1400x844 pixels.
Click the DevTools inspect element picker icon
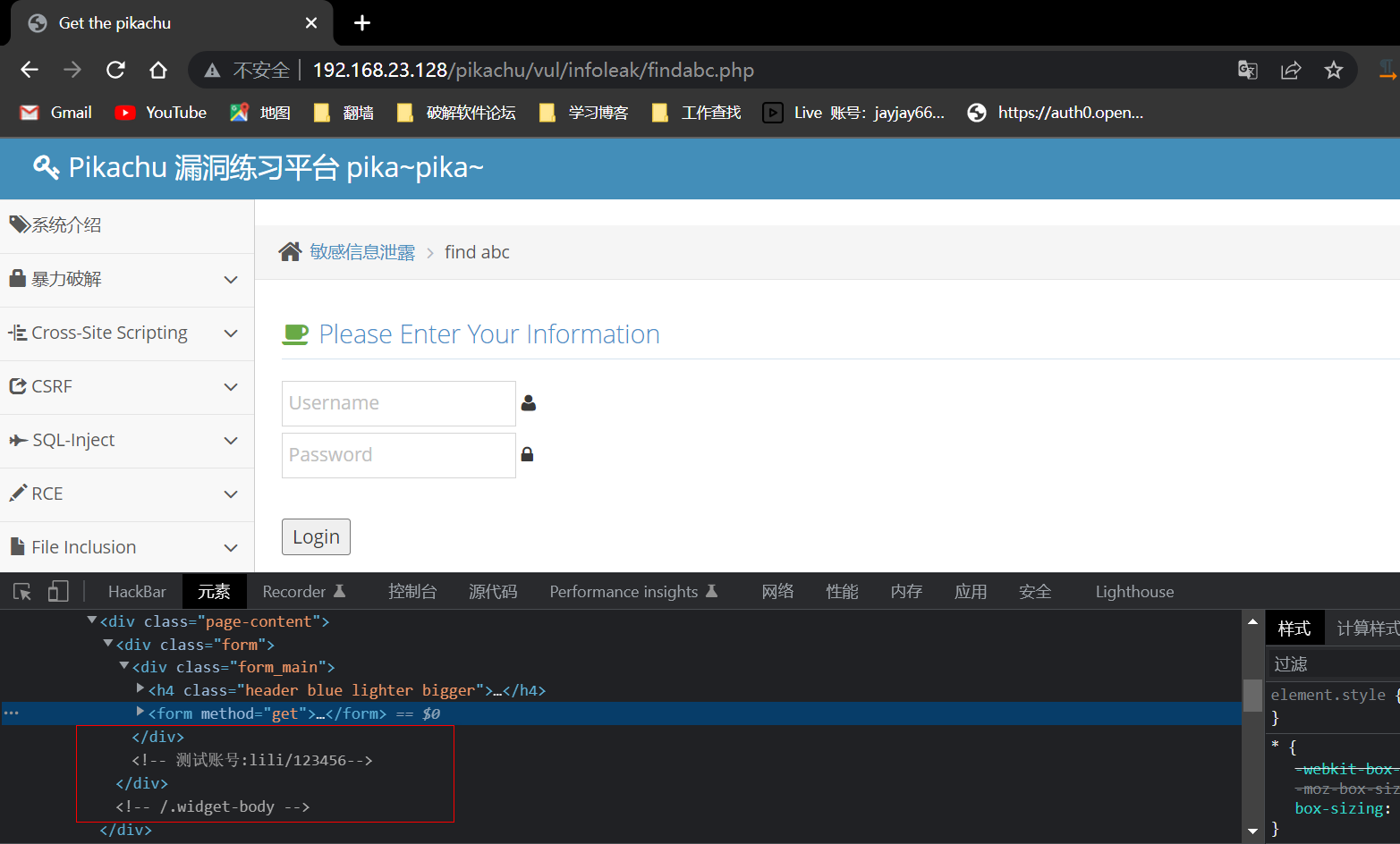[22, 592]
